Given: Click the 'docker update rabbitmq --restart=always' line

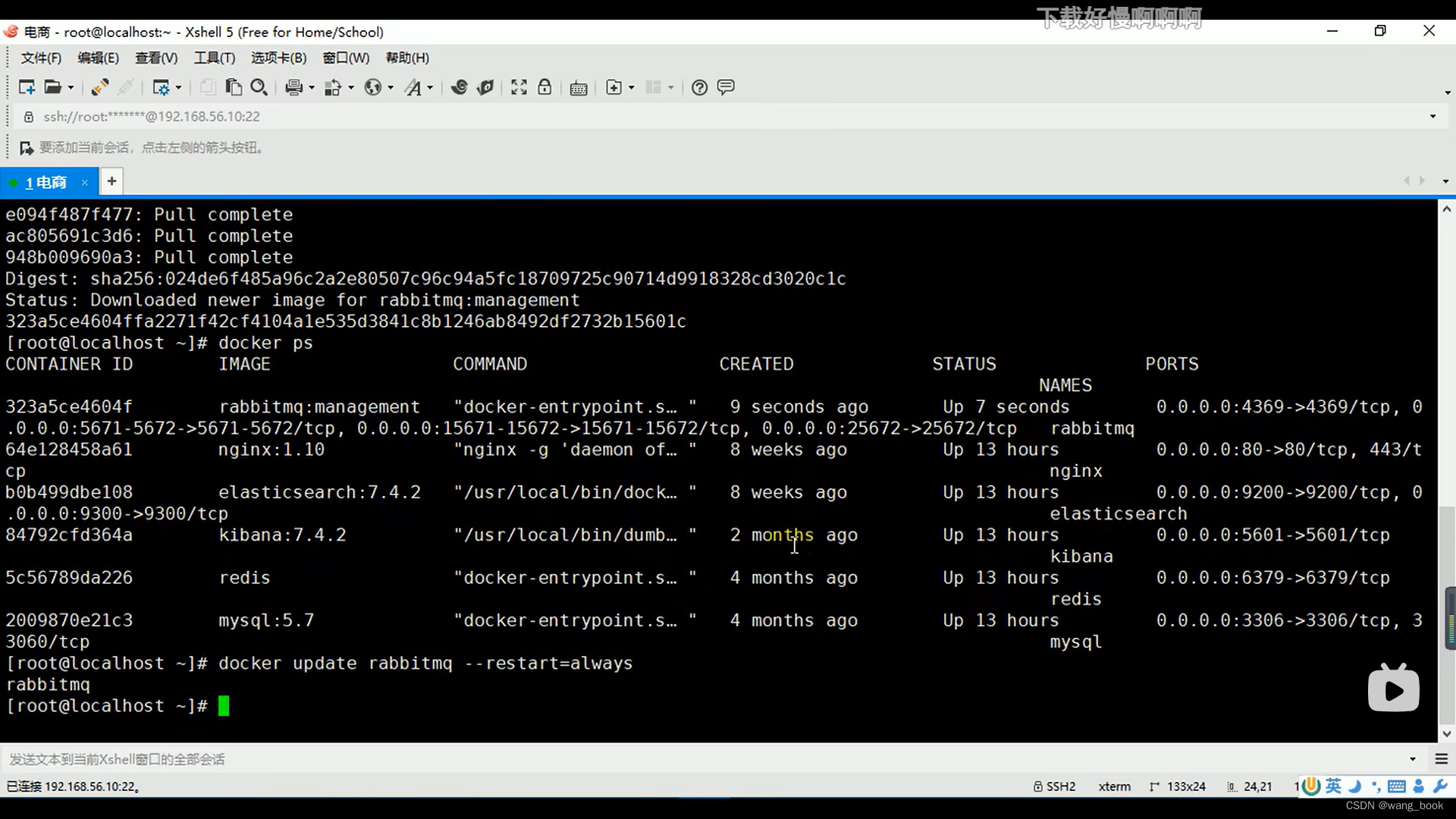Looking at the screenshot, I should tap(425, 664).
